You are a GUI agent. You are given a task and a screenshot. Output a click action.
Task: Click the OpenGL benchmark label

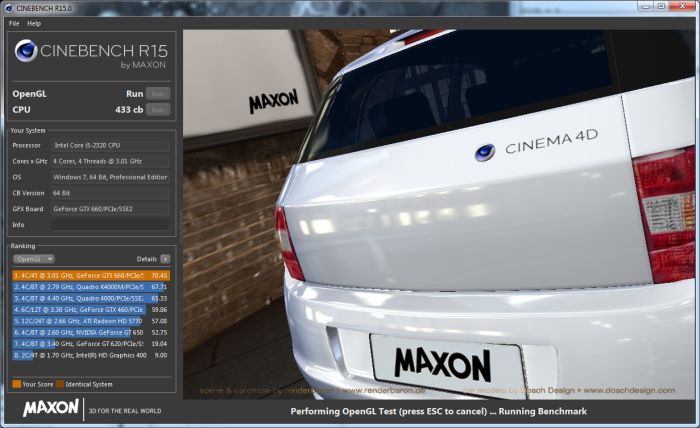click(x=29, y=94)
